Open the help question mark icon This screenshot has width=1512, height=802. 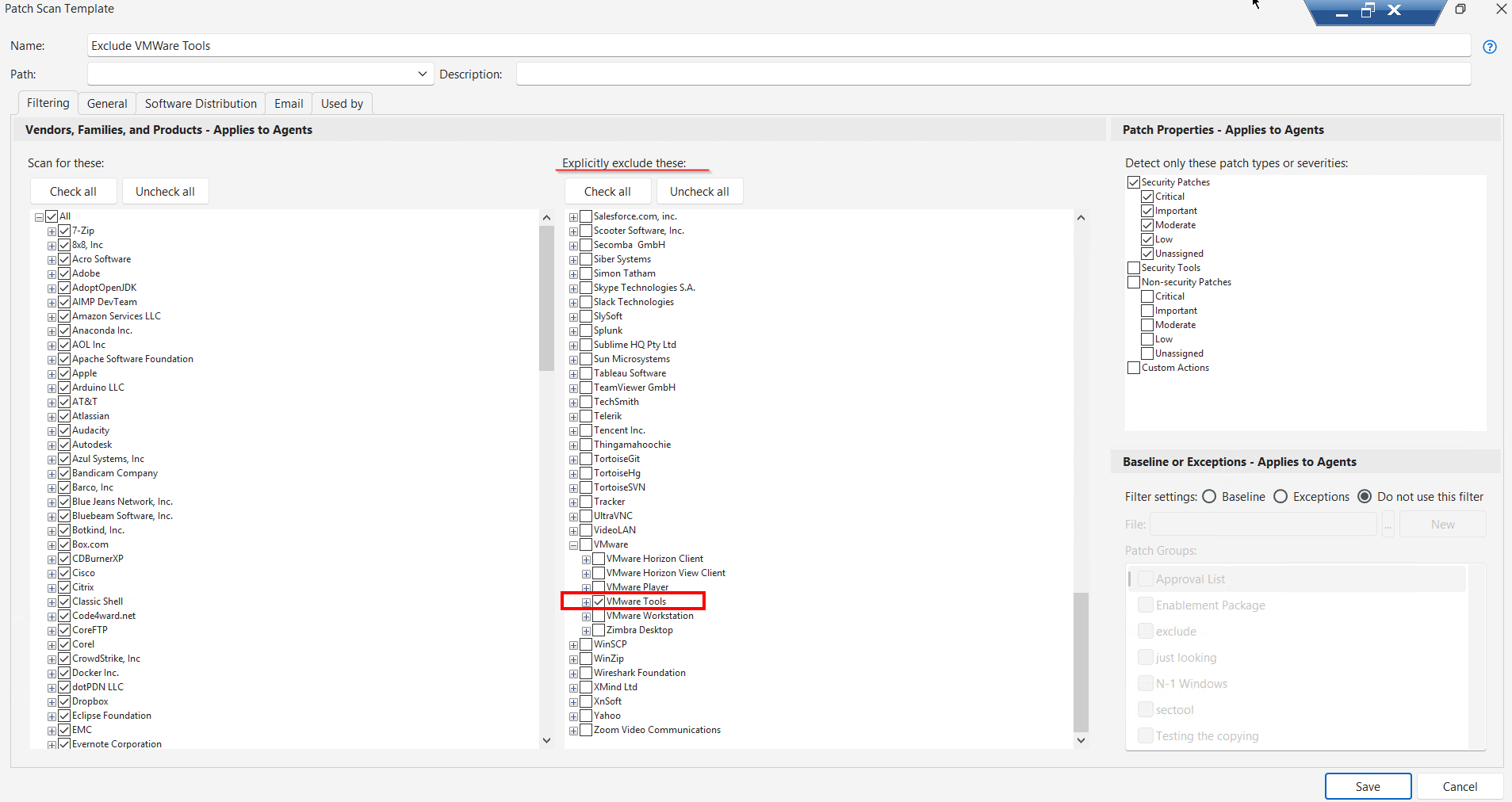[1490, 47]
